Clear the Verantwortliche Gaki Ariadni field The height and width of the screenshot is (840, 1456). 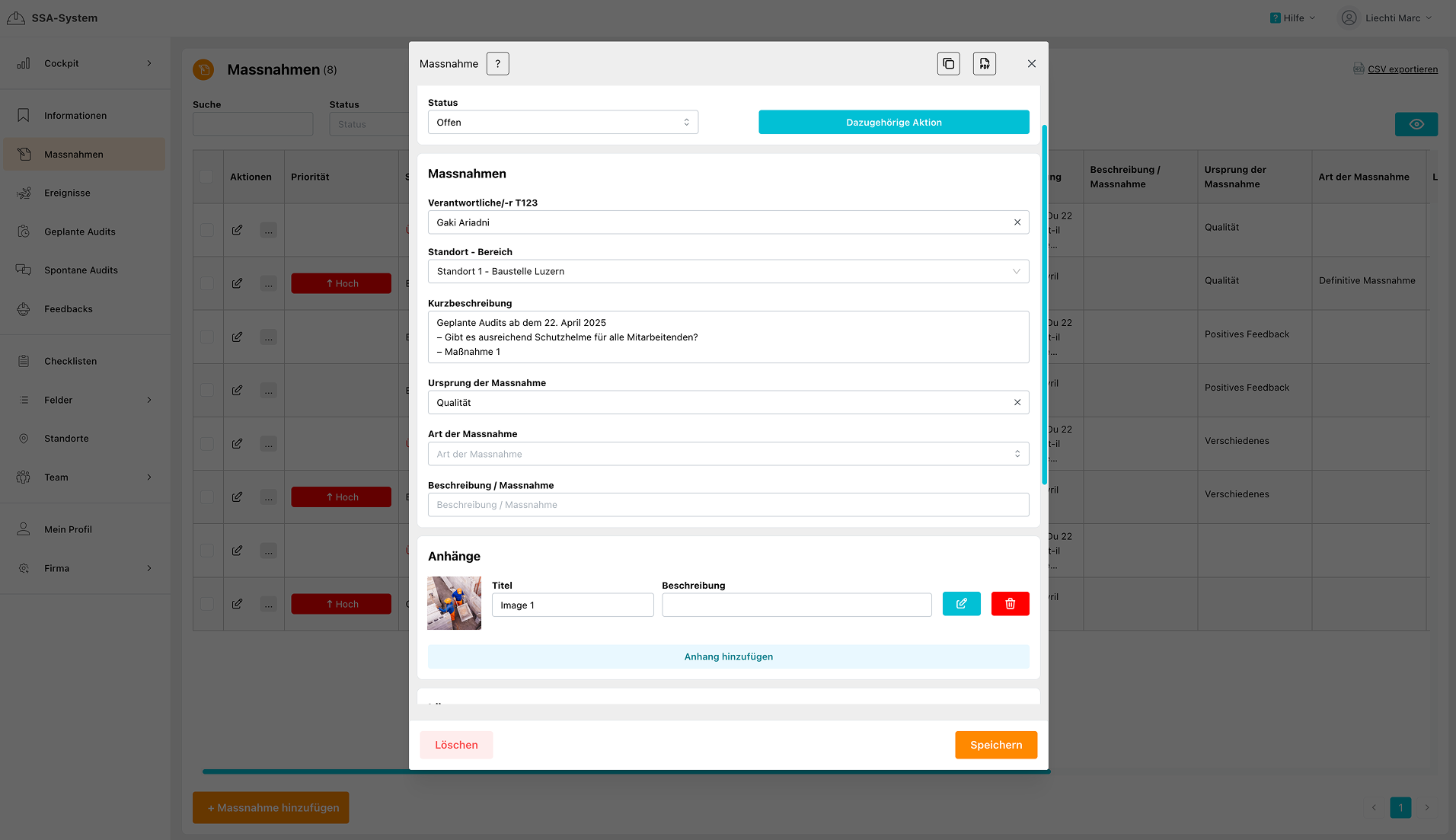pos(1017,222)
